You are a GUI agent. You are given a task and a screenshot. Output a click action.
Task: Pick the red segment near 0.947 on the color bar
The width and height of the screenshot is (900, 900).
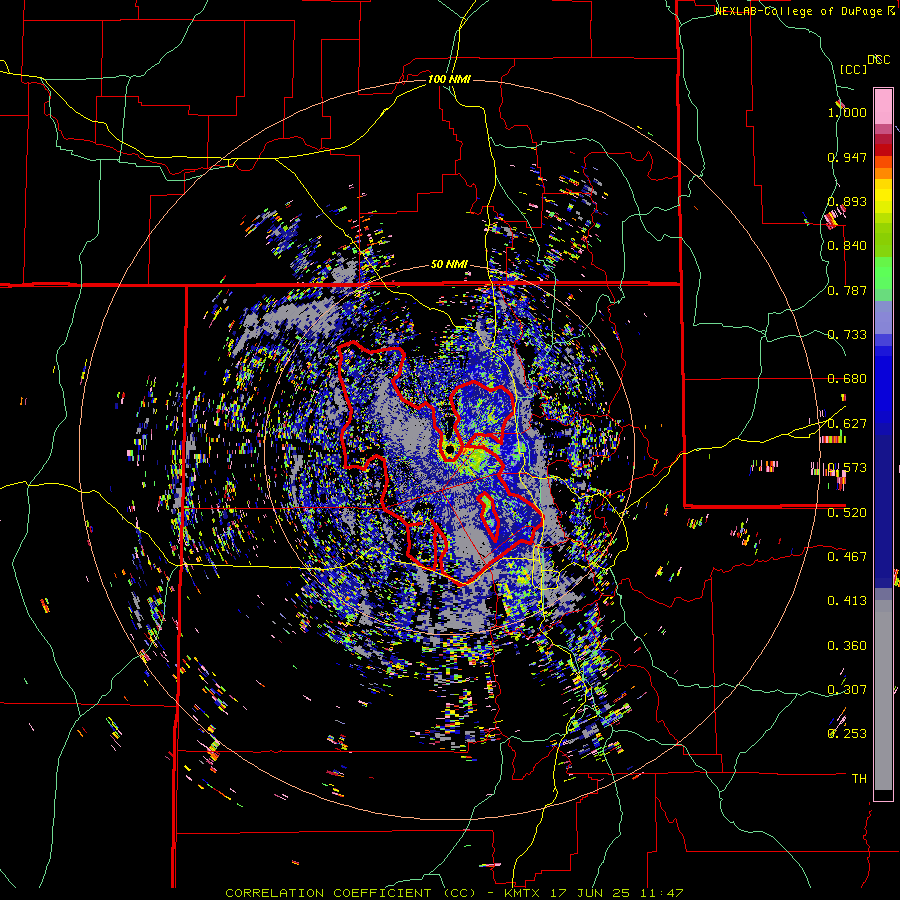883,150
